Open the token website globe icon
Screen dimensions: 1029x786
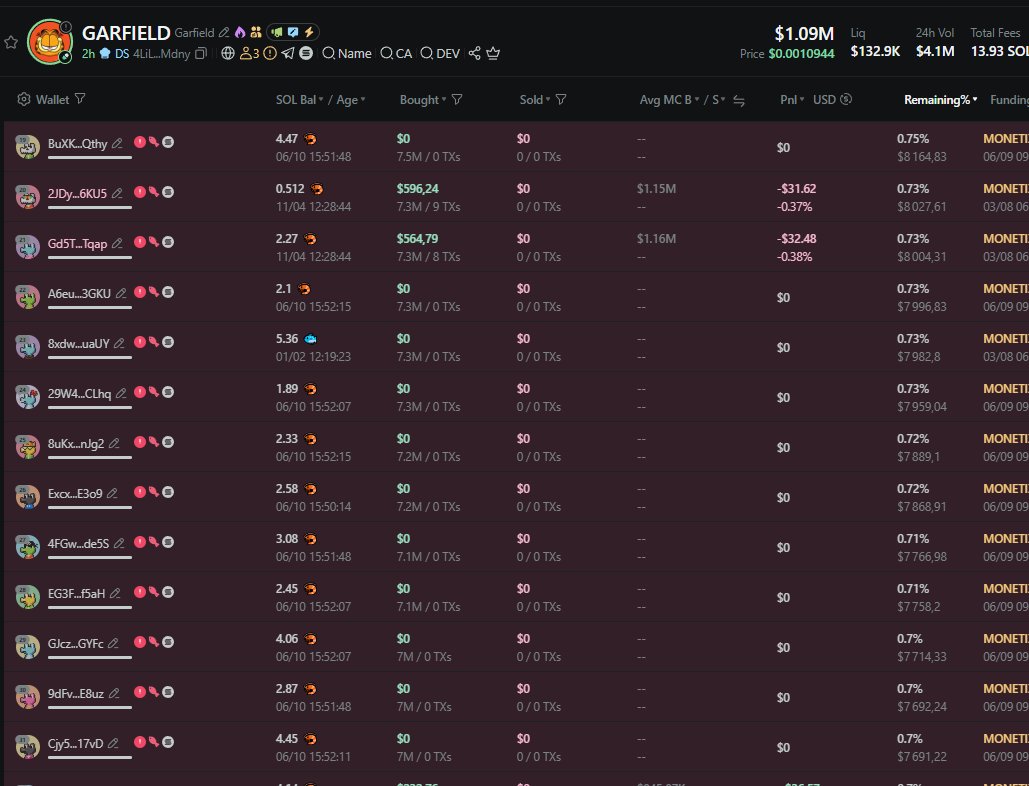(x=228, y=53)
